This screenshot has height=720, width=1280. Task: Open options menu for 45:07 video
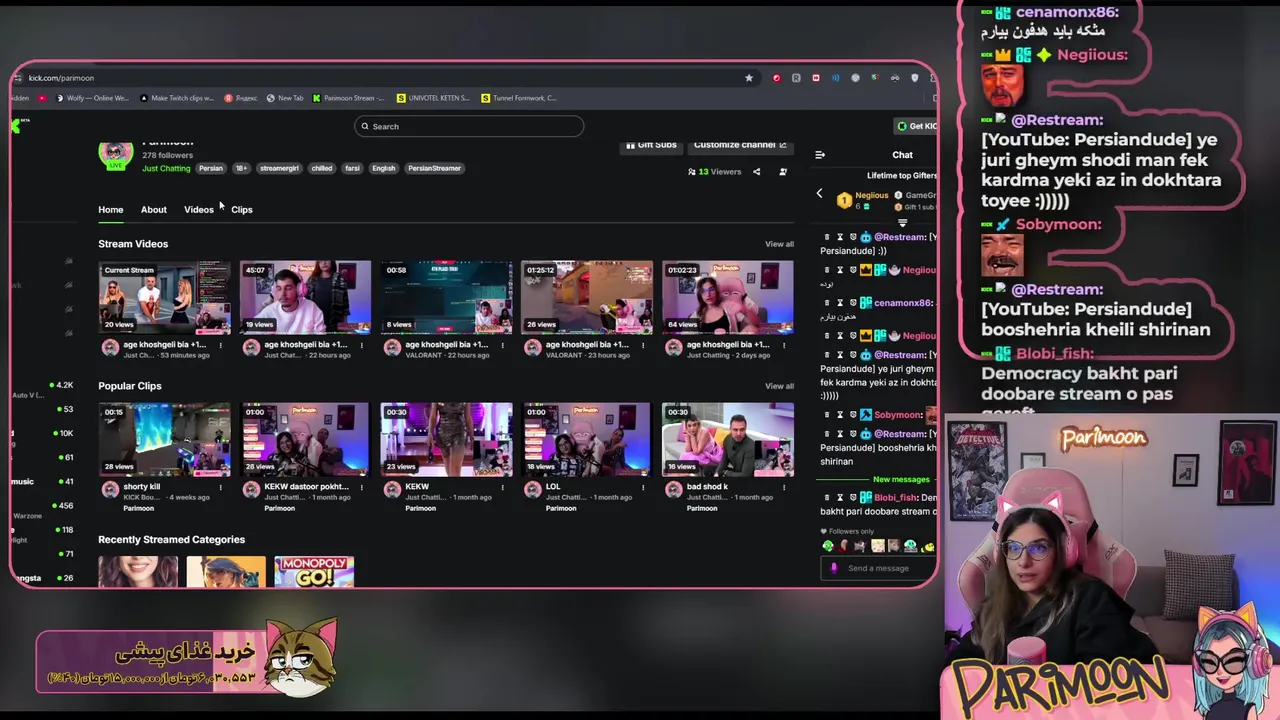[362, 345]
